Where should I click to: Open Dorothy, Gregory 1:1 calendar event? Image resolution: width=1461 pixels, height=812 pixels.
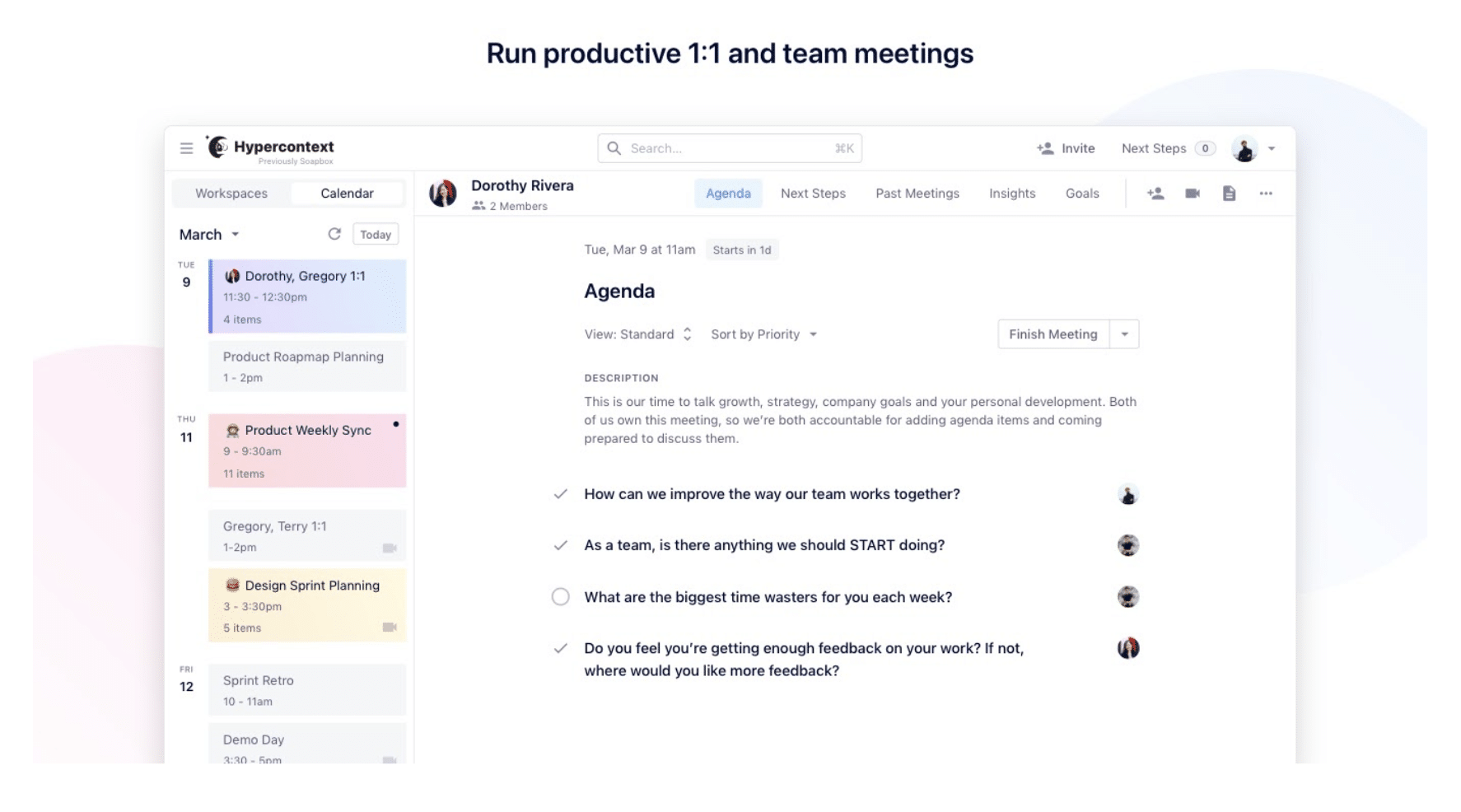pos(307,296)
